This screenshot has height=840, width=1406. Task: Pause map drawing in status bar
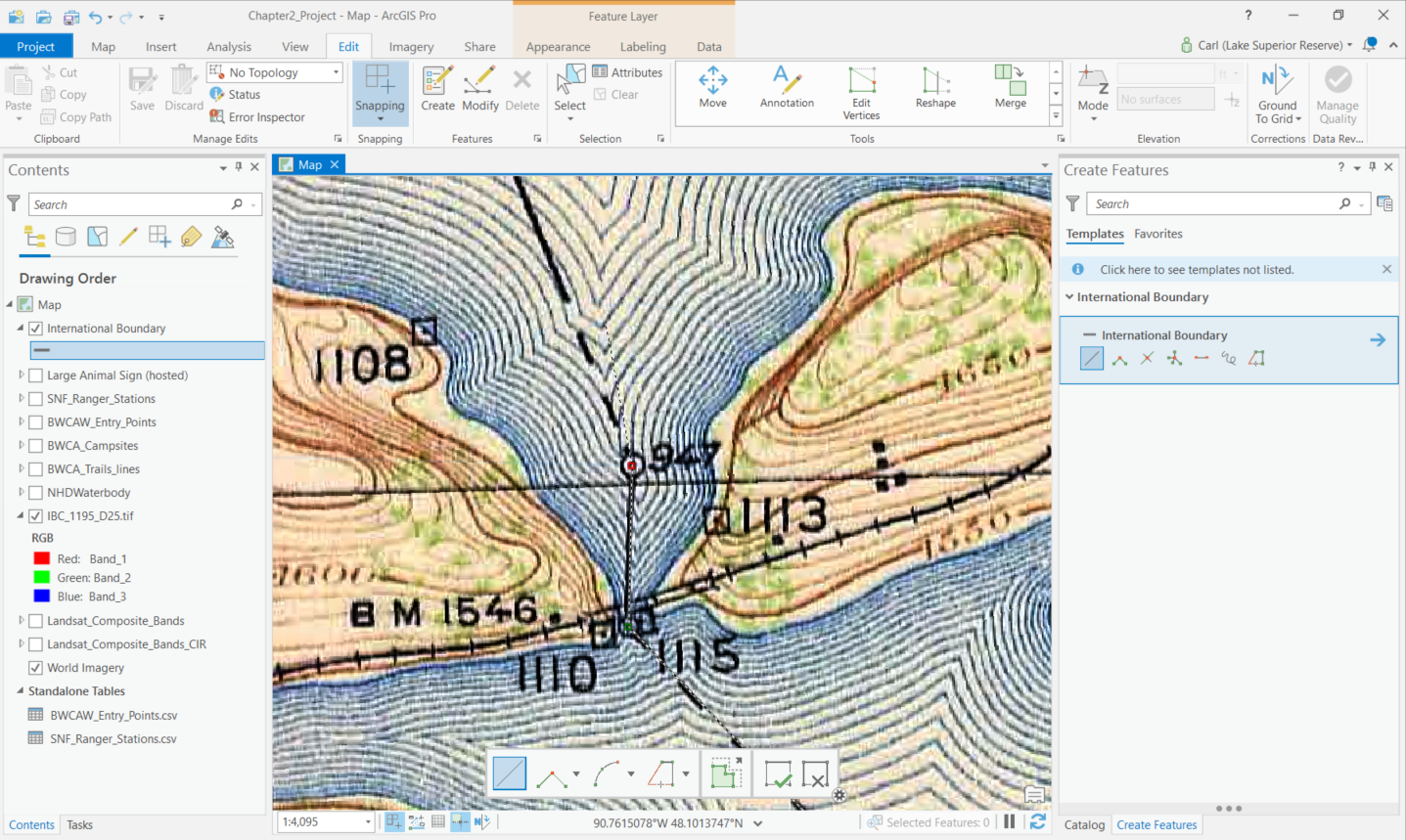coord(1009,822)
